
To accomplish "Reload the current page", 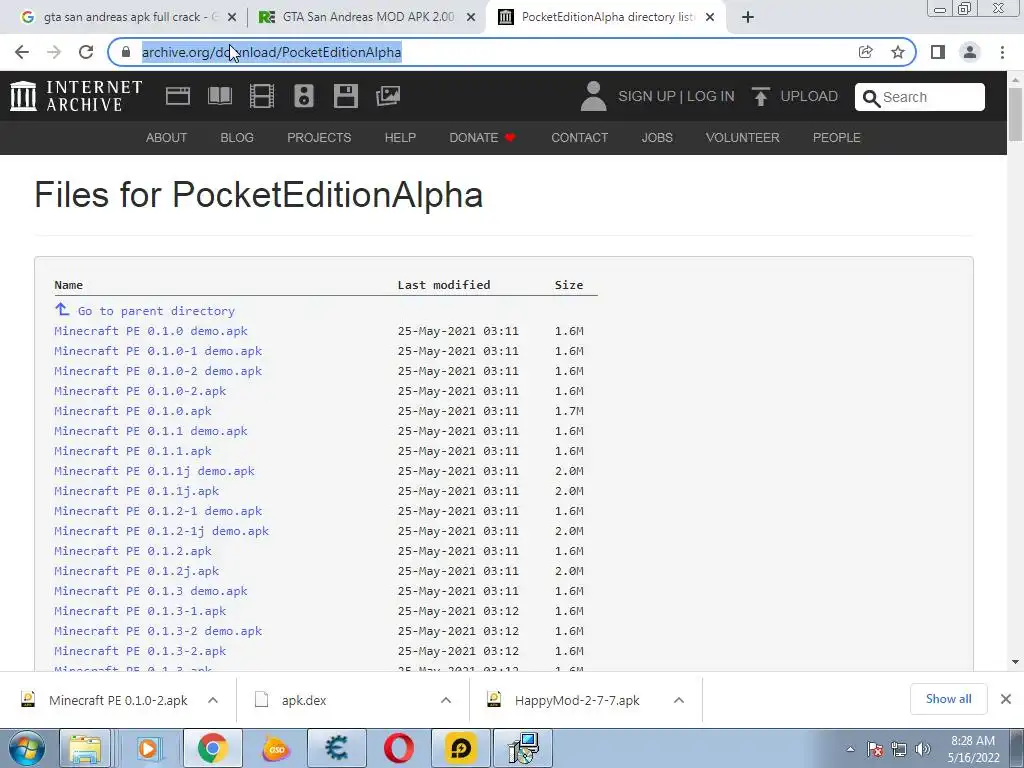I will coord(86,52).
